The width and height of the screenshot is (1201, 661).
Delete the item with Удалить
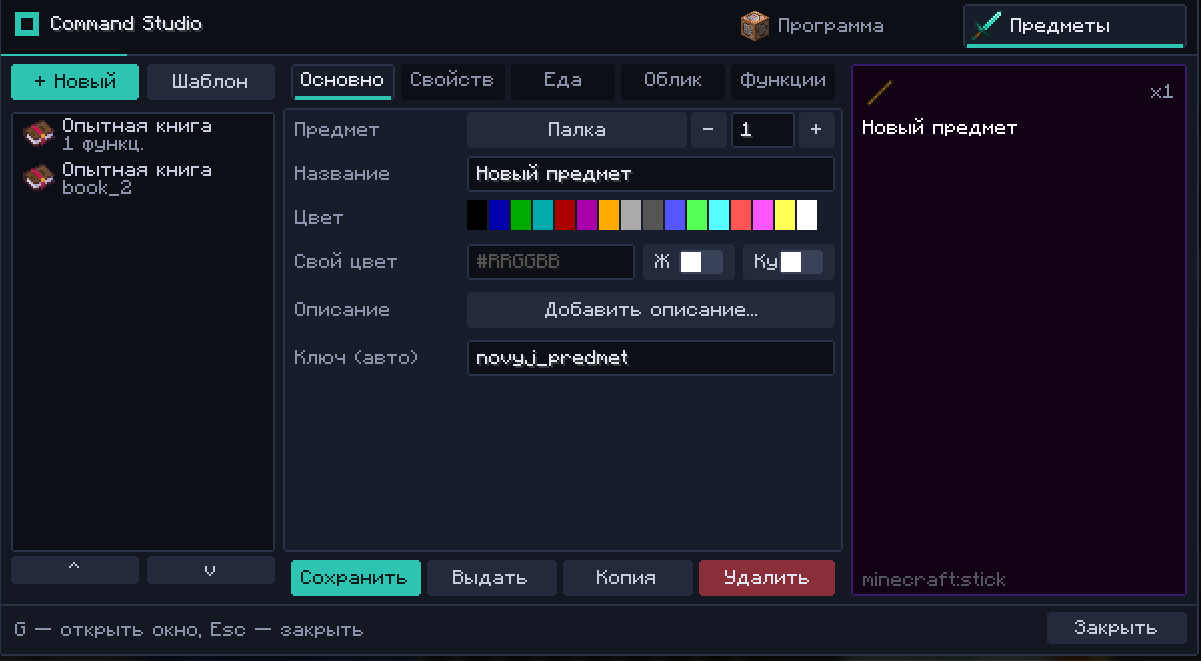pos(767,578)
